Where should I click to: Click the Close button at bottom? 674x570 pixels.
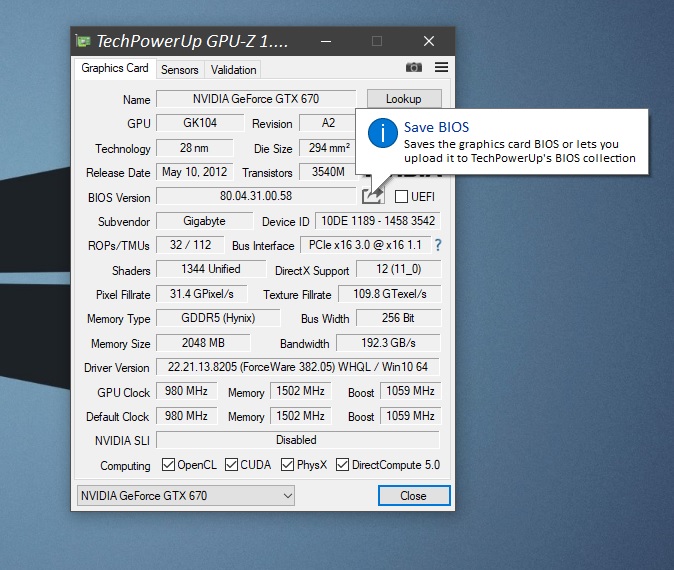[x=413, y=495]
